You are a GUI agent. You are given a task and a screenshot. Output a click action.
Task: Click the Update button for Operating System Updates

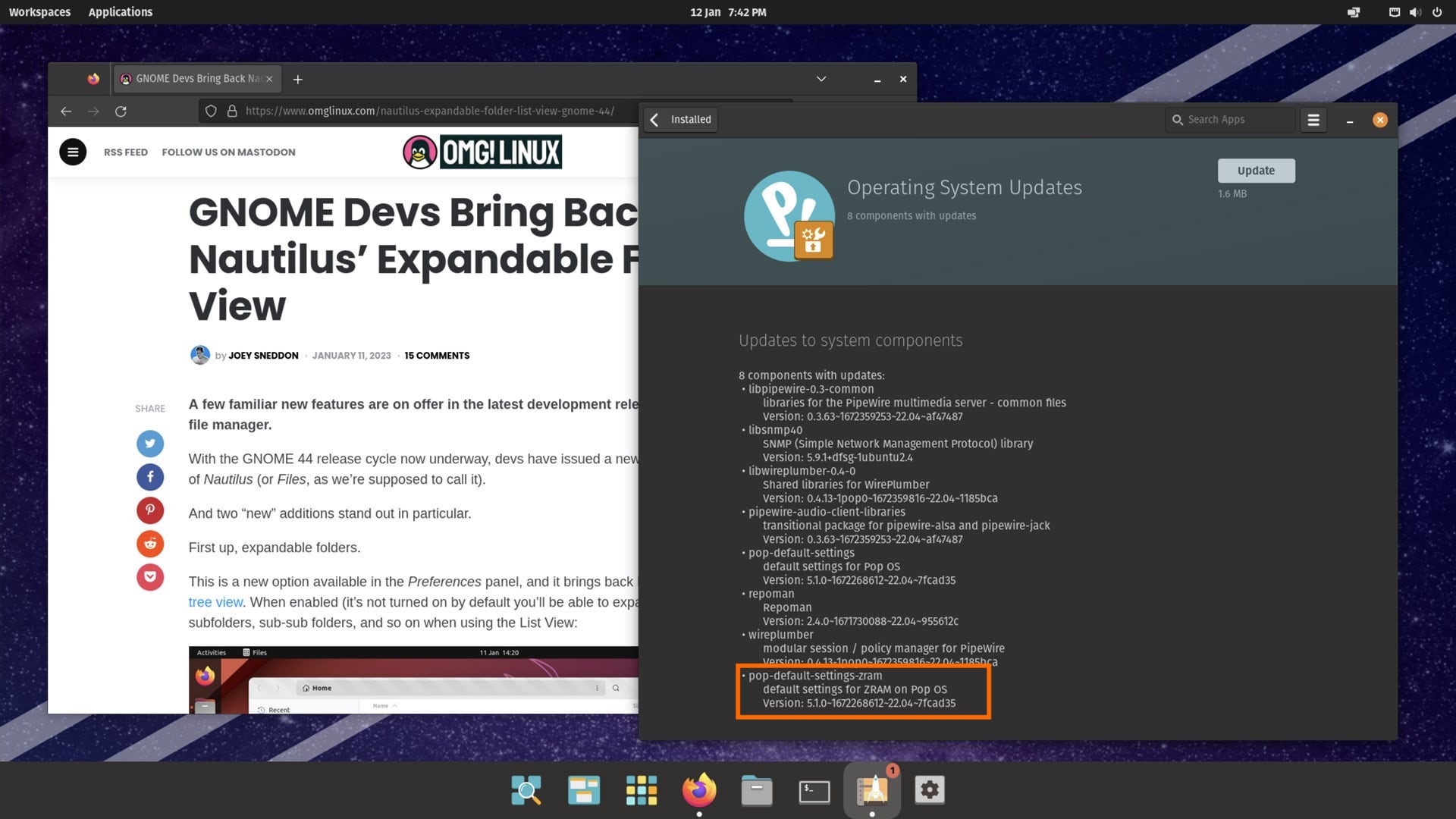pyautogui.click(x=1256, y=171)
